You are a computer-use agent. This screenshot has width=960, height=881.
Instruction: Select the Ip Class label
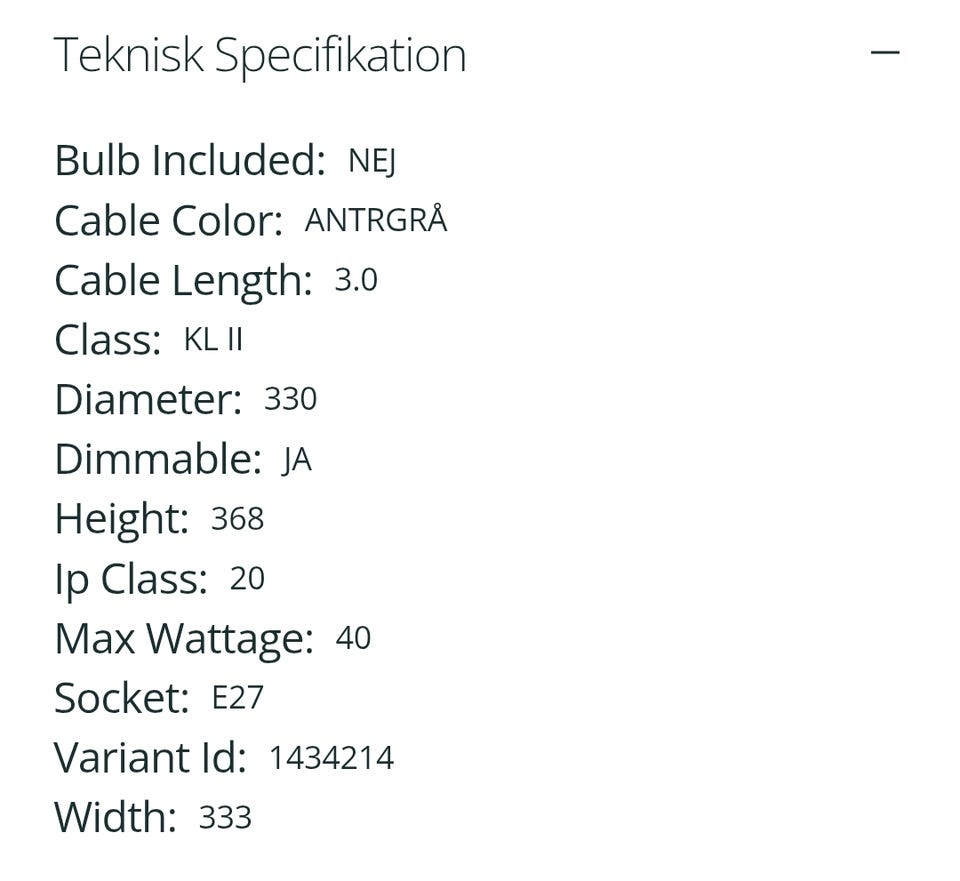tap(131, 579)
